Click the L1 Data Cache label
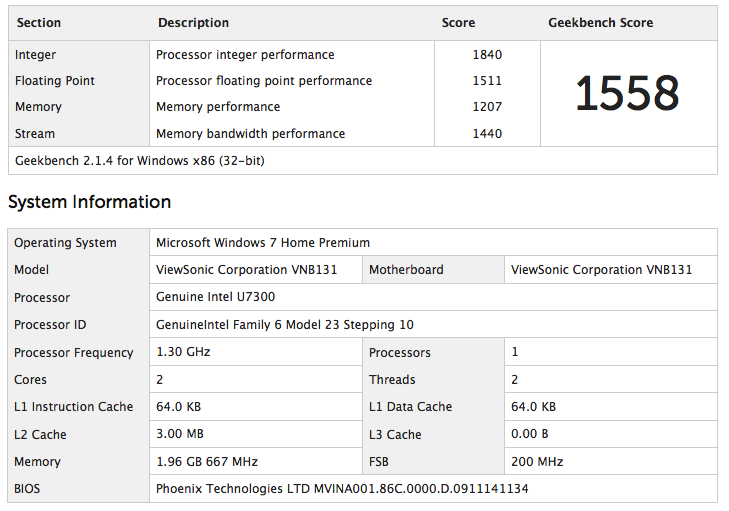729x511 pixels. [410, 407]
